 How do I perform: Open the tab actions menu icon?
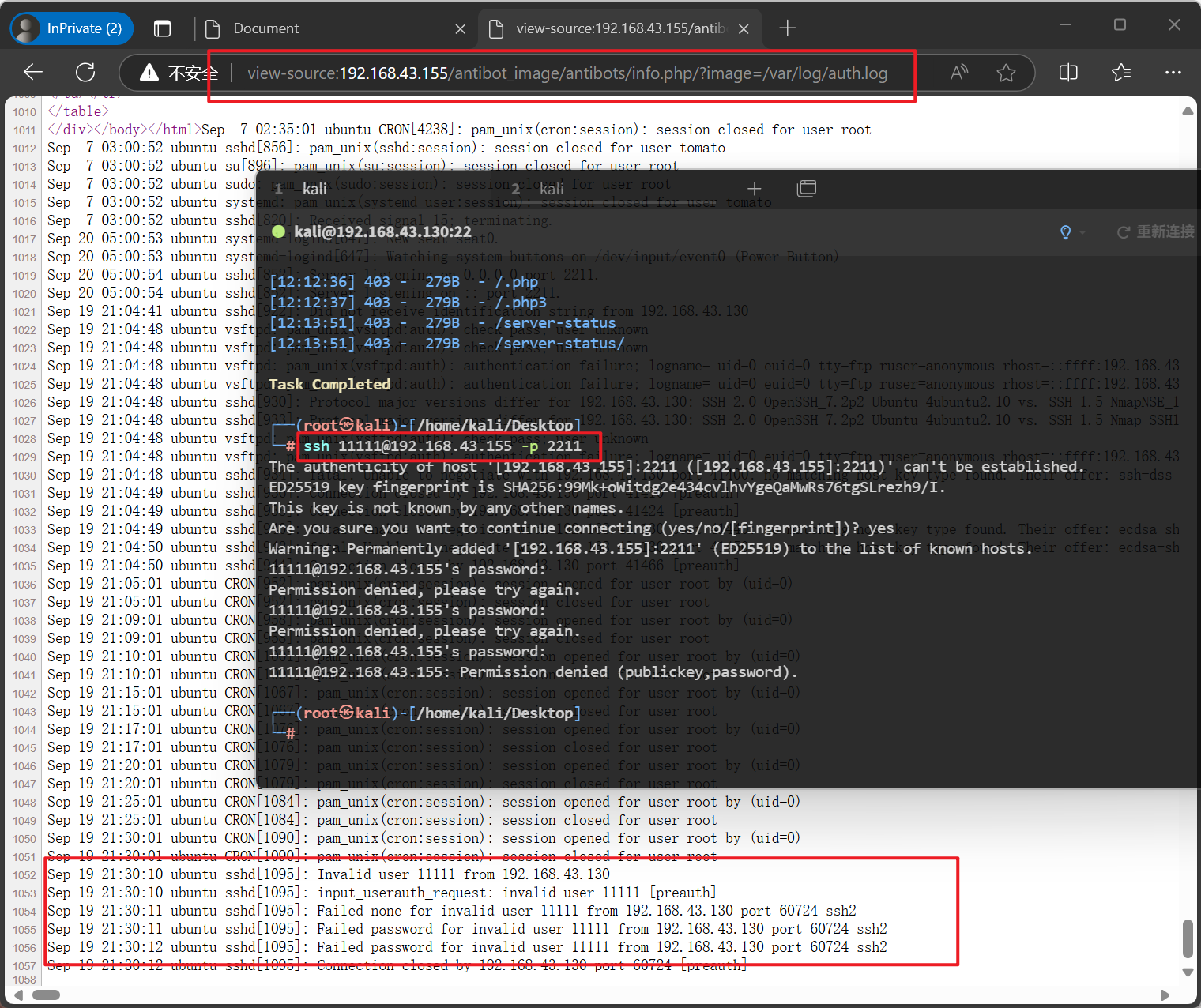[162, 28]
